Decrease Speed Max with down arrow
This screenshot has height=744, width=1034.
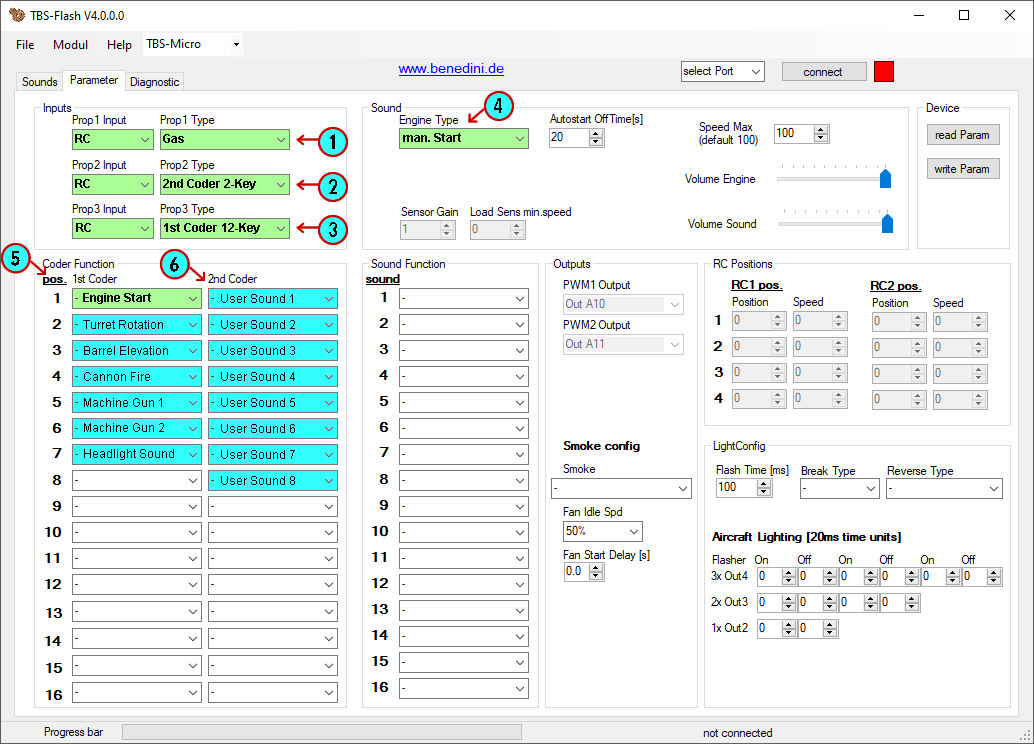(x=821, y=138)
